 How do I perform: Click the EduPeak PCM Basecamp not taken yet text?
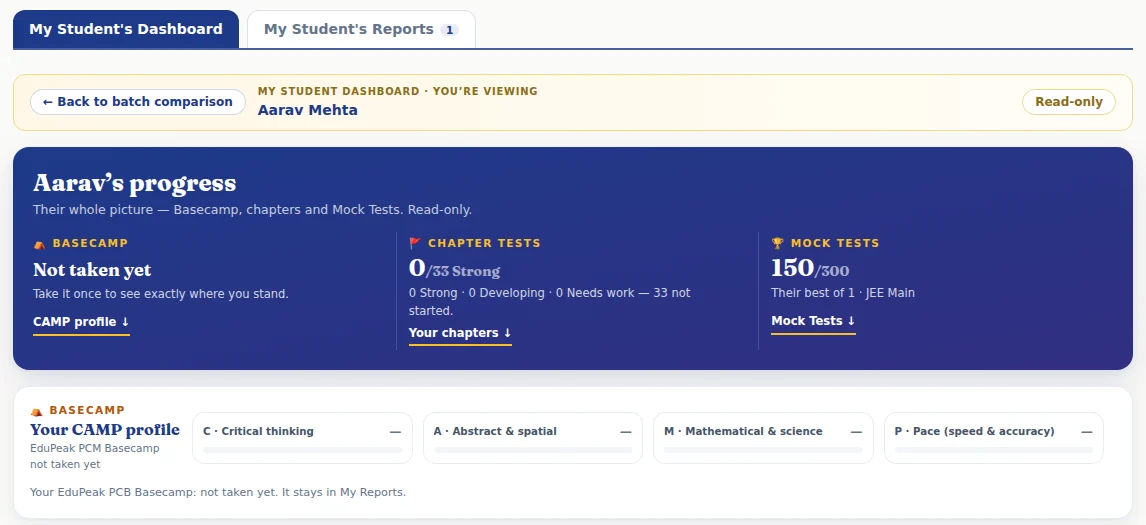(x=94, y=456)
